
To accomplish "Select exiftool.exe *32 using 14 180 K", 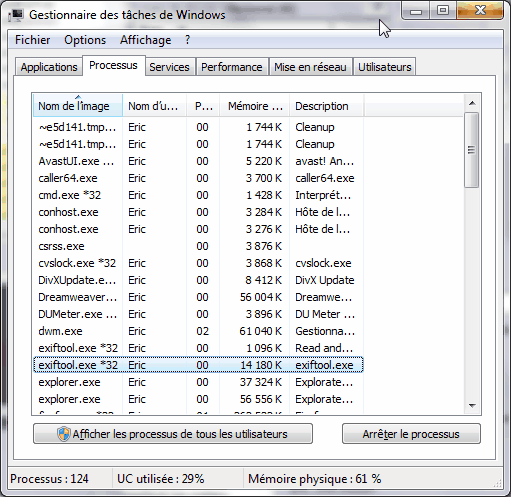I will [198, 365].
